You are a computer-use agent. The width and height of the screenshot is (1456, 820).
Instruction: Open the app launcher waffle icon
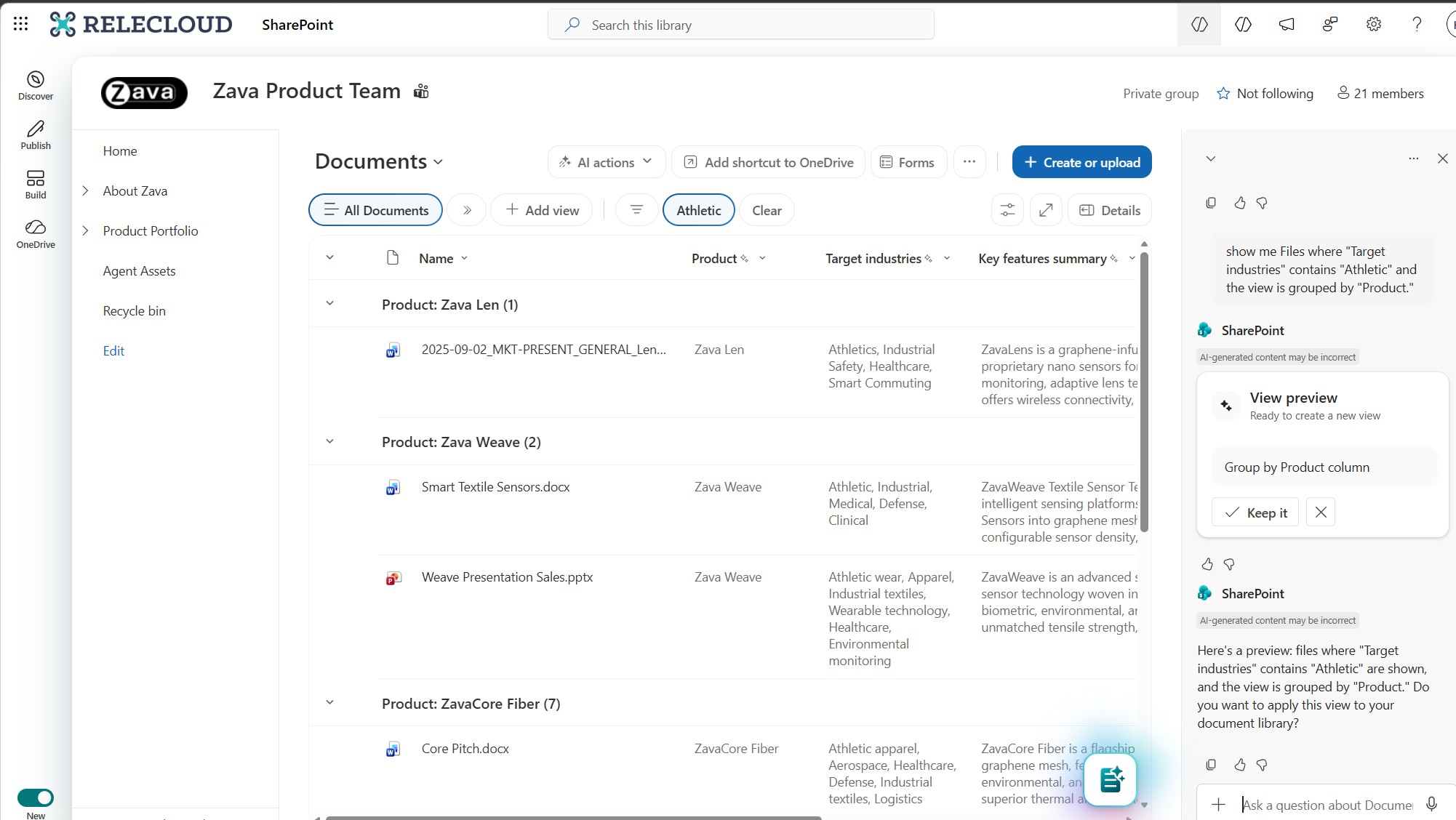[x=20, y=24]
